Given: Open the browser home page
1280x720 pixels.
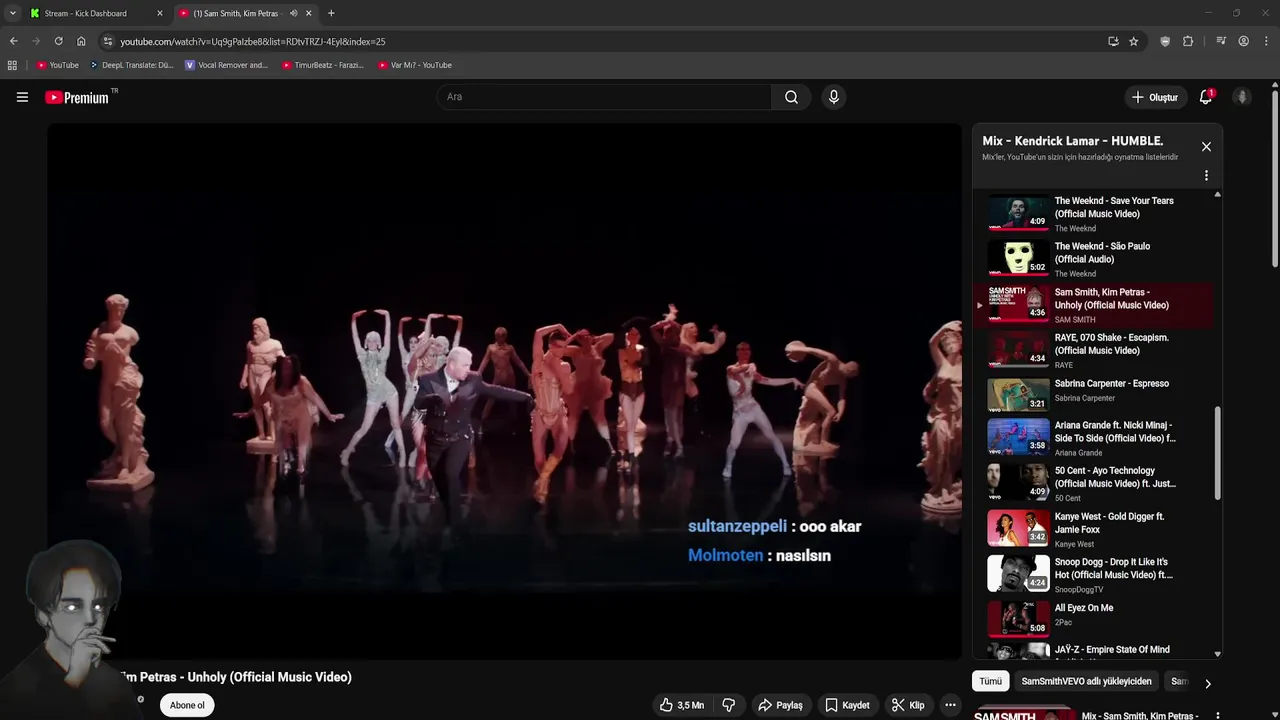Looking at the screenshot, I should pyautogui.click(x=81, y=41).
